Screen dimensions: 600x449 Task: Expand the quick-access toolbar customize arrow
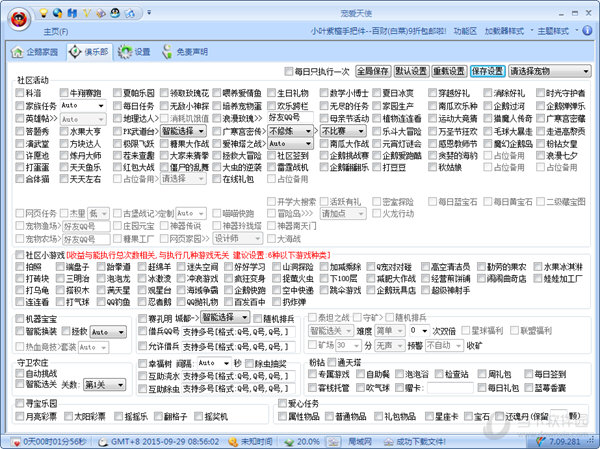[149, 13]
